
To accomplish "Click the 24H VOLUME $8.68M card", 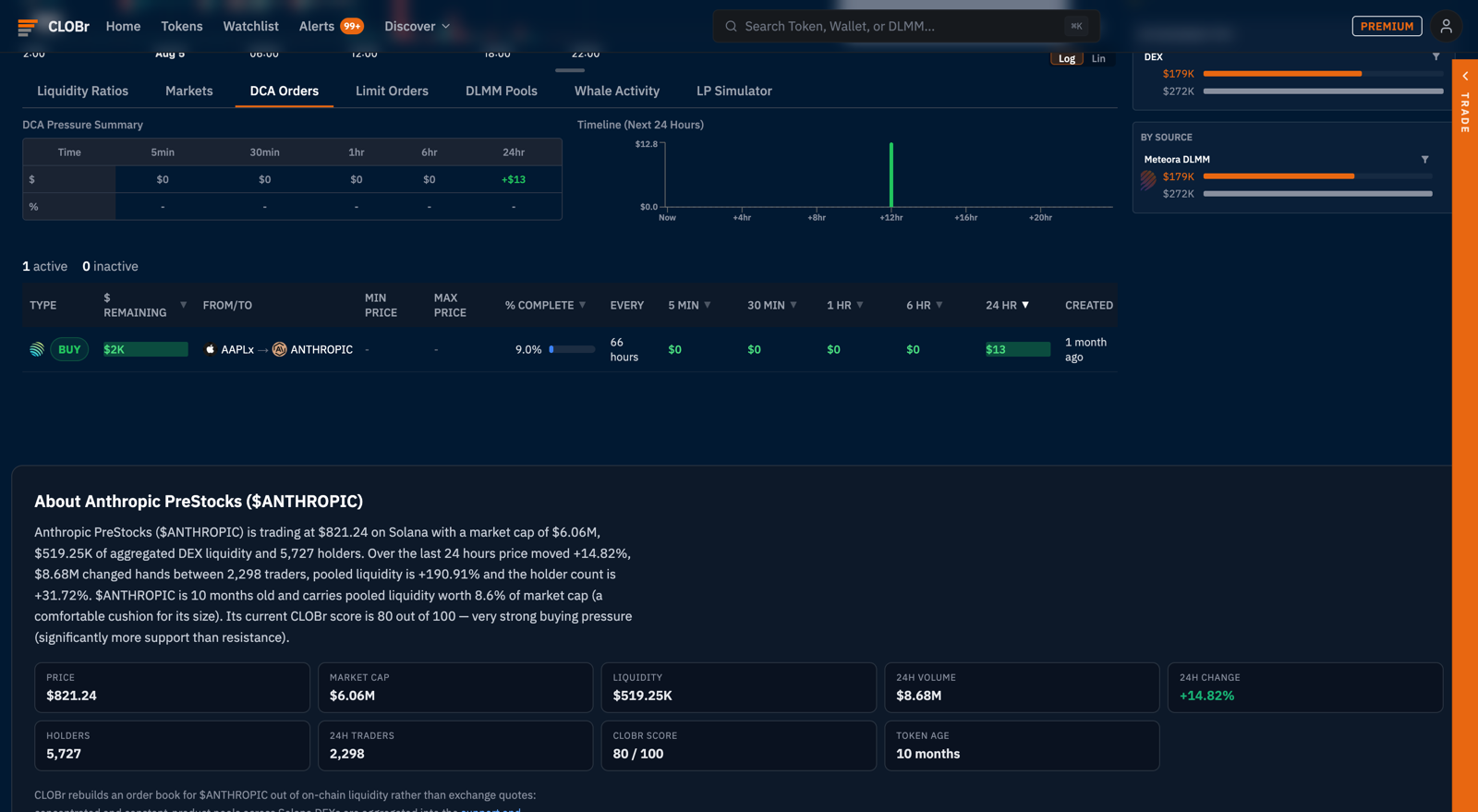I will pyautogui.click(x=1022, y=687).
